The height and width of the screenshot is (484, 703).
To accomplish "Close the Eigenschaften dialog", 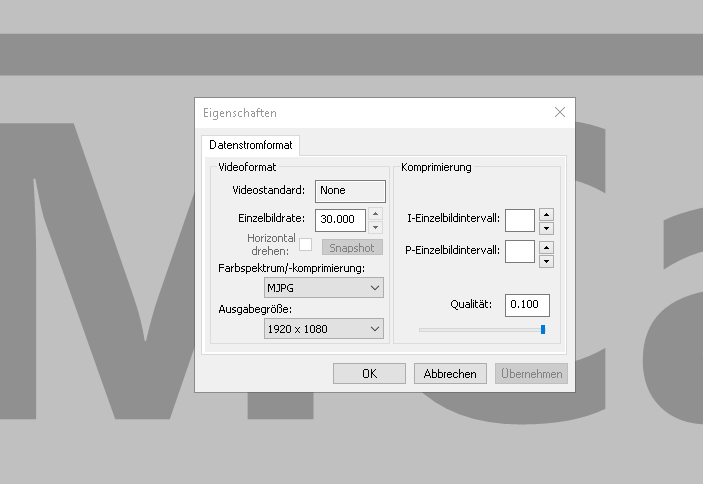I will point(560,112).
